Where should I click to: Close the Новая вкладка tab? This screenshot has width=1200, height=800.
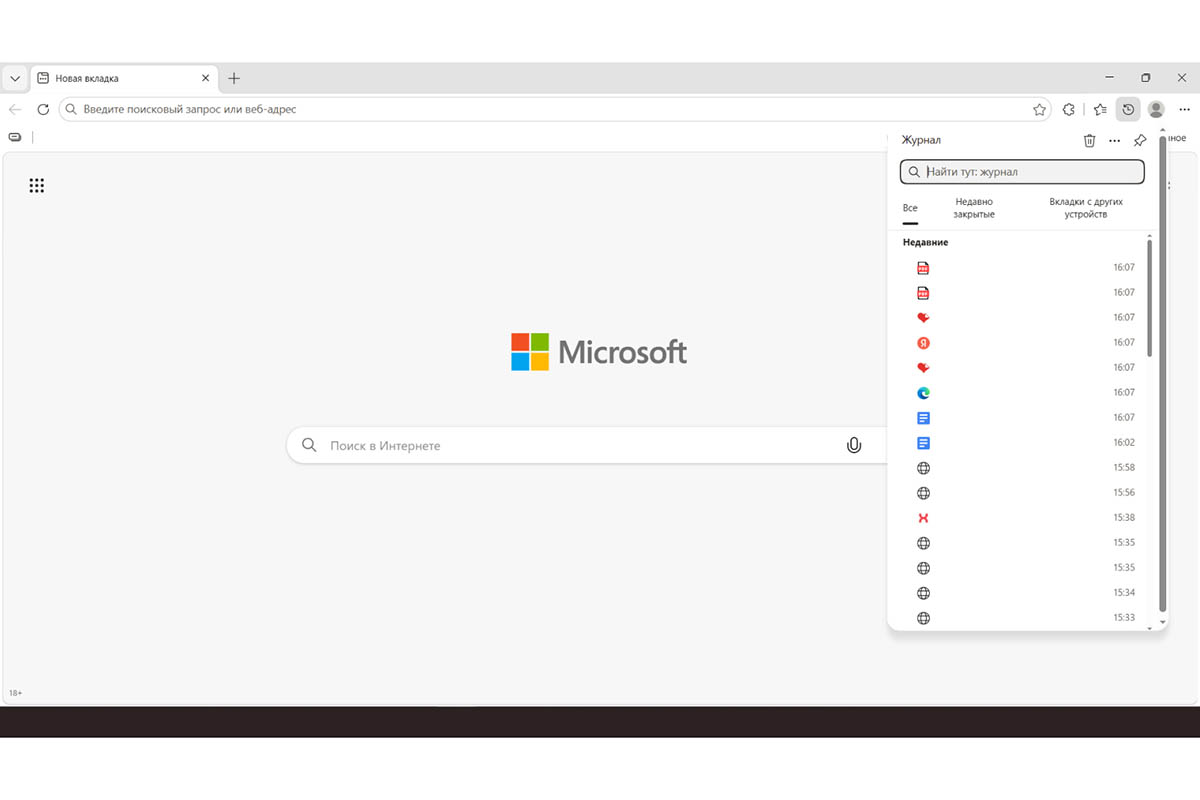(x=205, y=78)
